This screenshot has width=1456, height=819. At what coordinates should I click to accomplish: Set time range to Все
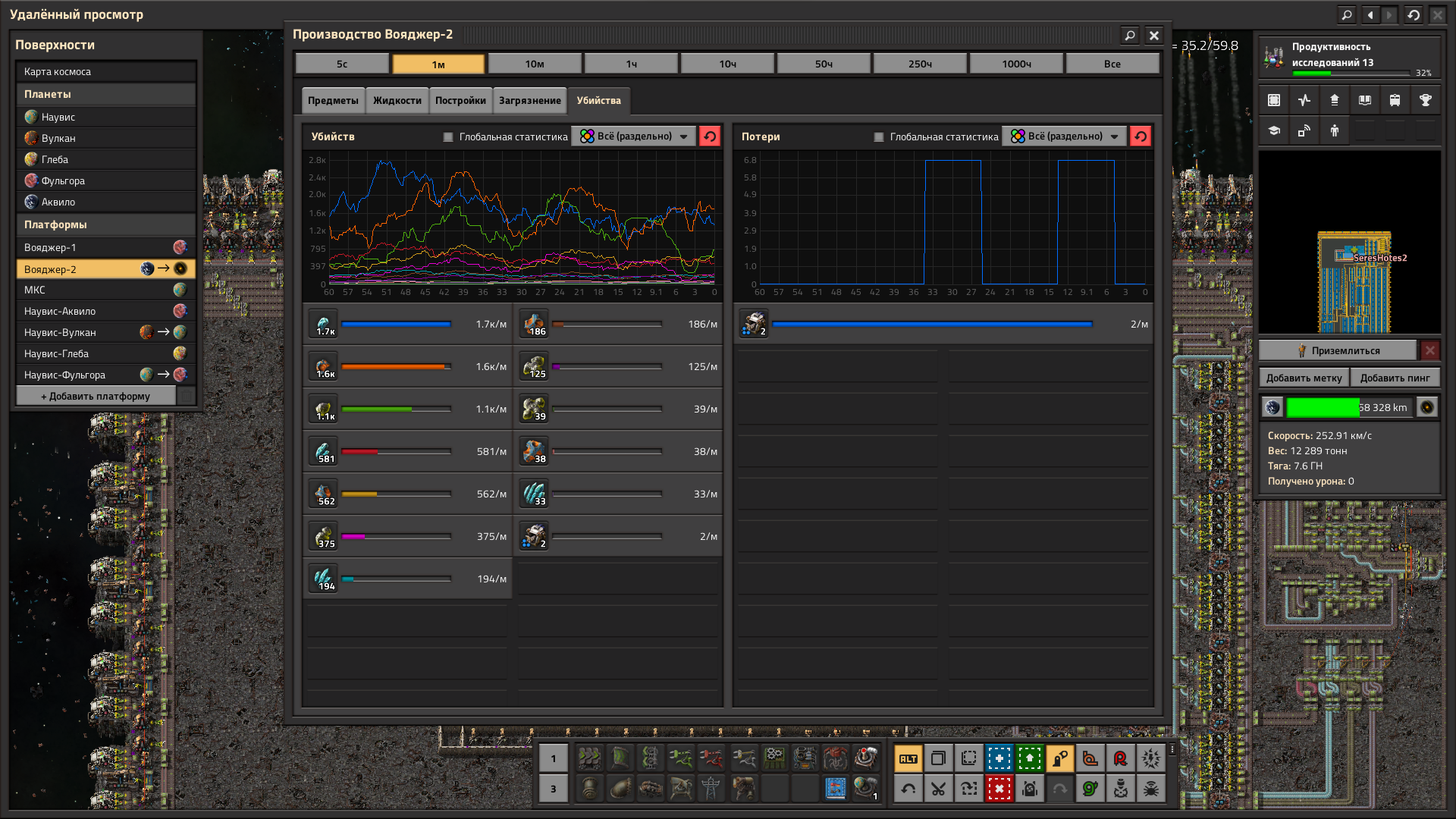pos(1112,64)
